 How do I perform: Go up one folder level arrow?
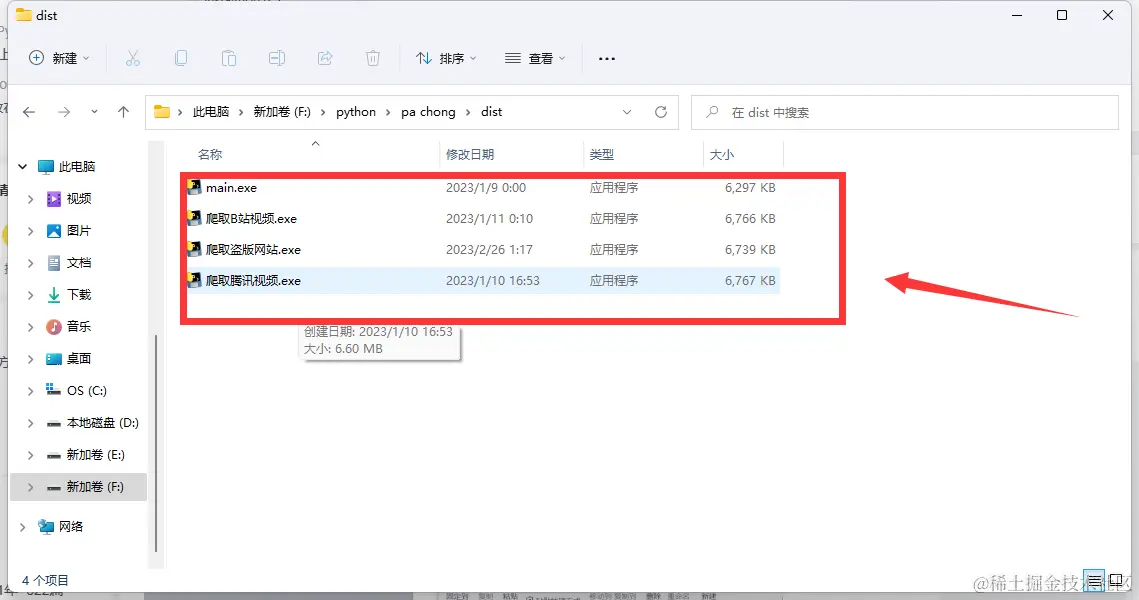point(123,112)
